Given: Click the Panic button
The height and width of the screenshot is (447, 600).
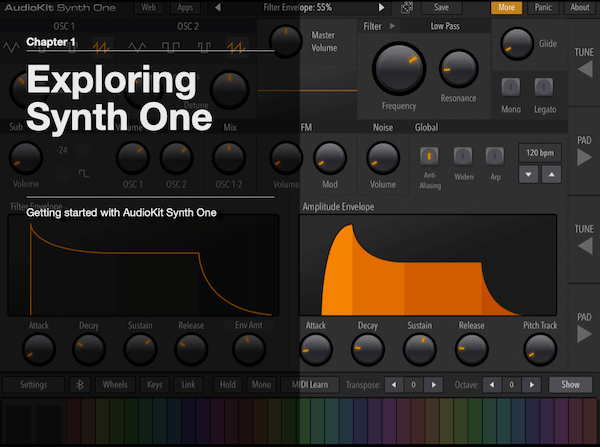Looking at the screenshot, I should click(543, 7).
